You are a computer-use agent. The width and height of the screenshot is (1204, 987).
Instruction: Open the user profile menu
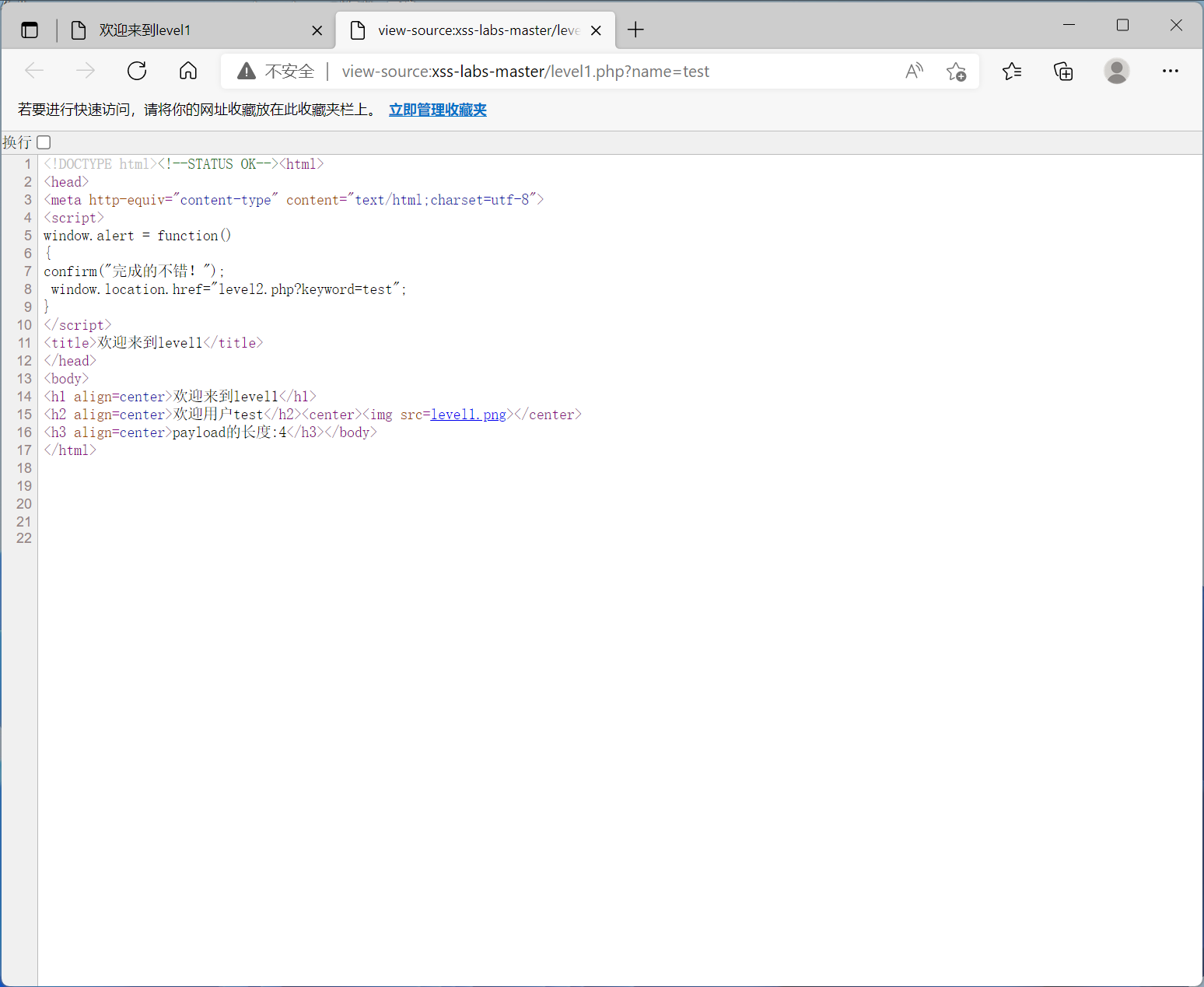click(x=1117, y=72)
